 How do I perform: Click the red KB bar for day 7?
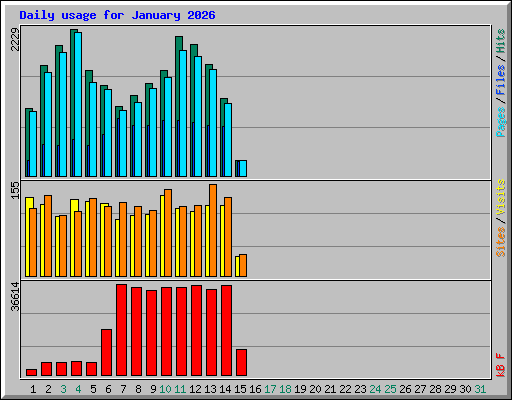click(121, 330)
